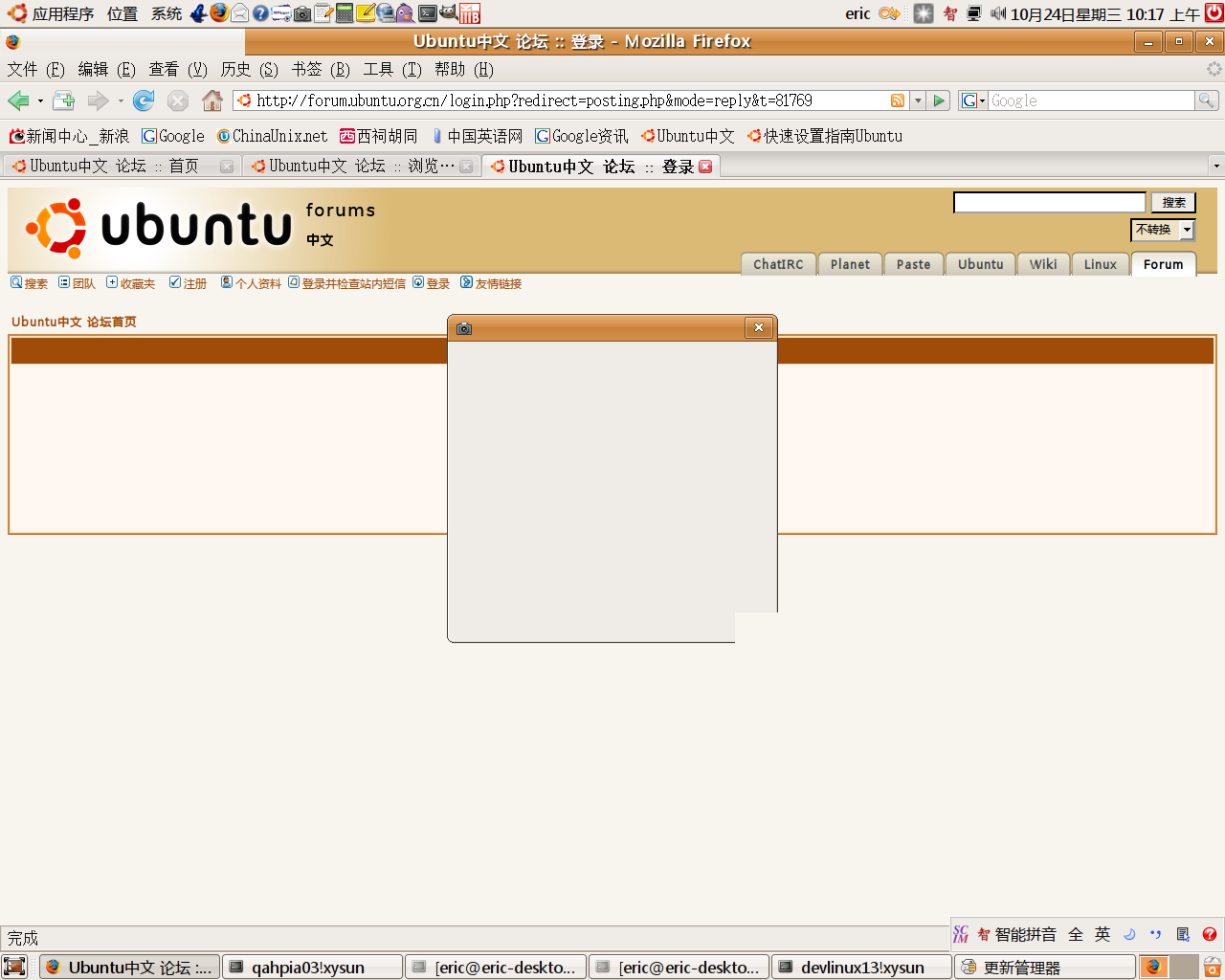
Task: Open the 快速设置指南Ubuntu bookmark
Action: (825, 136)
